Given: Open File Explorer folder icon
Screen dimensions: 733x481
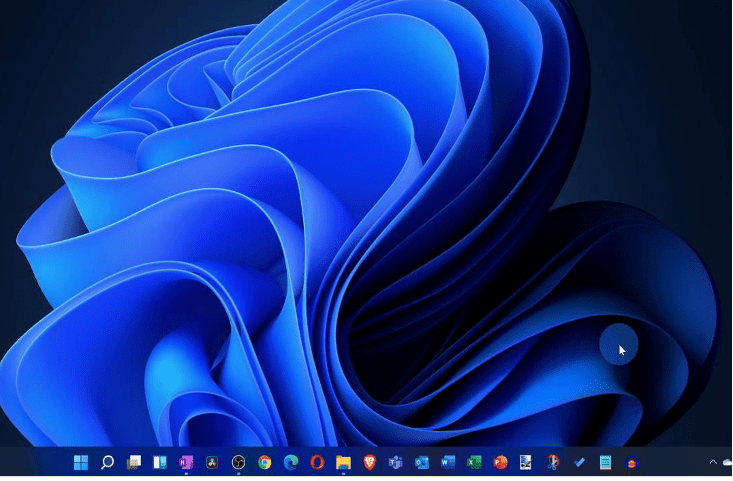Looking at the screenshot, I should coord(343,462).
